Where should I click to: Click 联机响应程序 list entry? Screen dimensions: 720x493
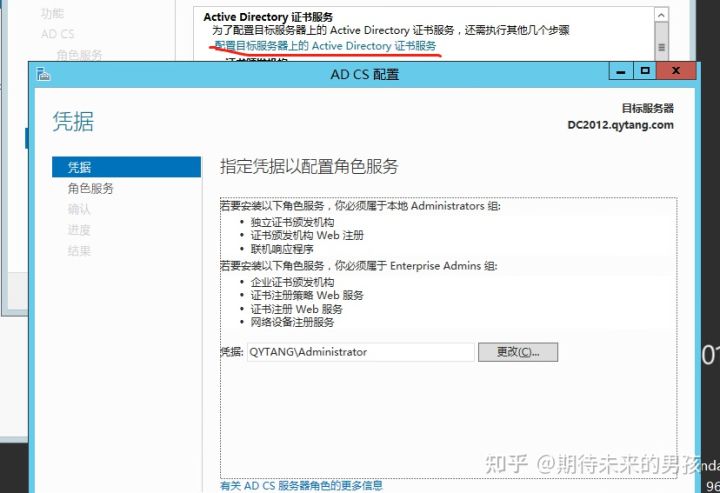coord(282,249)
